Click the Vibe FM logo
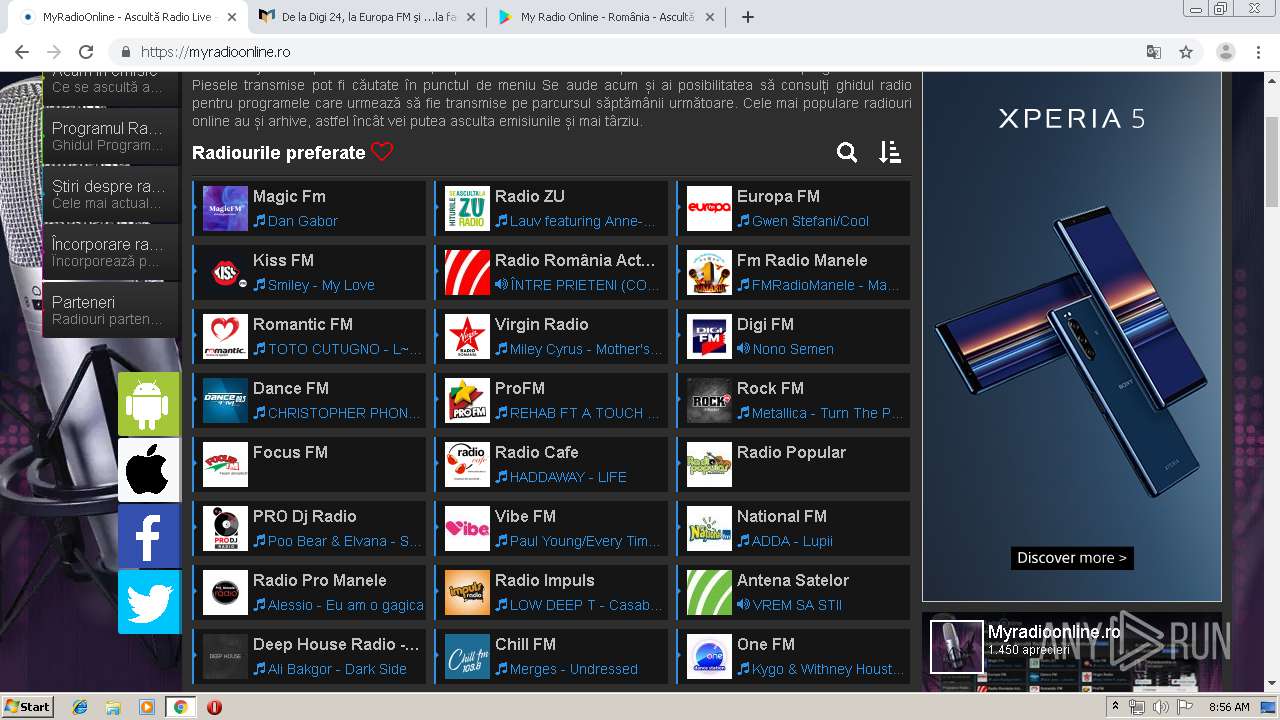This screenshot has height=720, width=1280. click(467, 528)
